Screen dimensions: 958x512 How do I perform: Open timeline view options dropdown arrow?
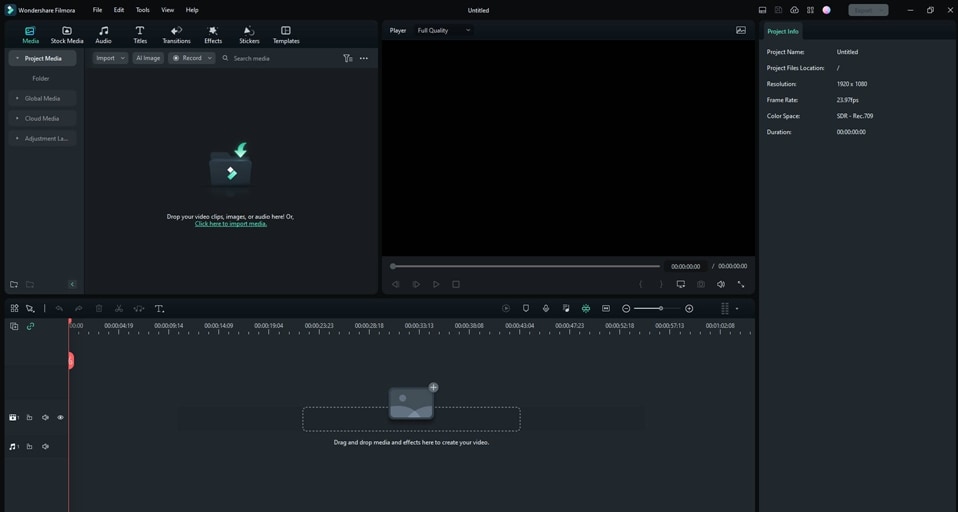[737, 309]
